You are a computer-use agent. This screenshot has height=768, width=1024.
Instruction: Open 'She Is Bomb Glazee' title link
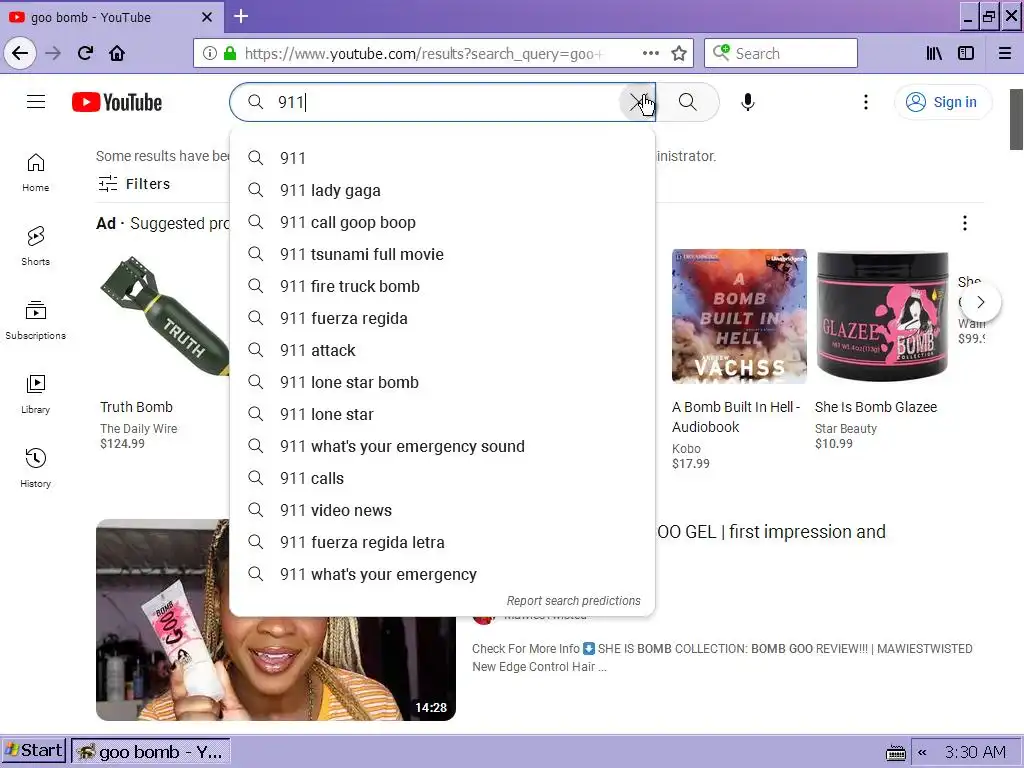click(876, 407)
